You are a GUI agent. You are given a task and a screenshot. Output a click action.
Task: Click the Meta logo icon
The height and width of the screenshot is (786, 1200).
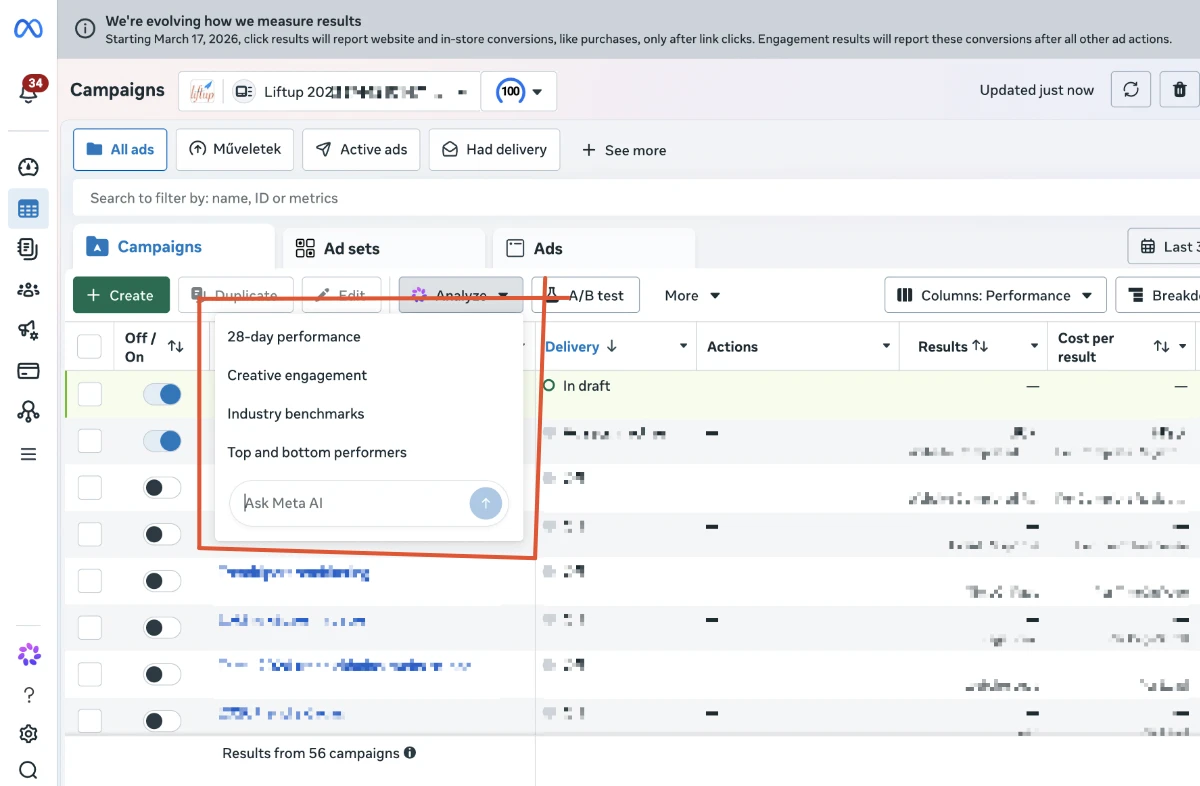point(28,29)
